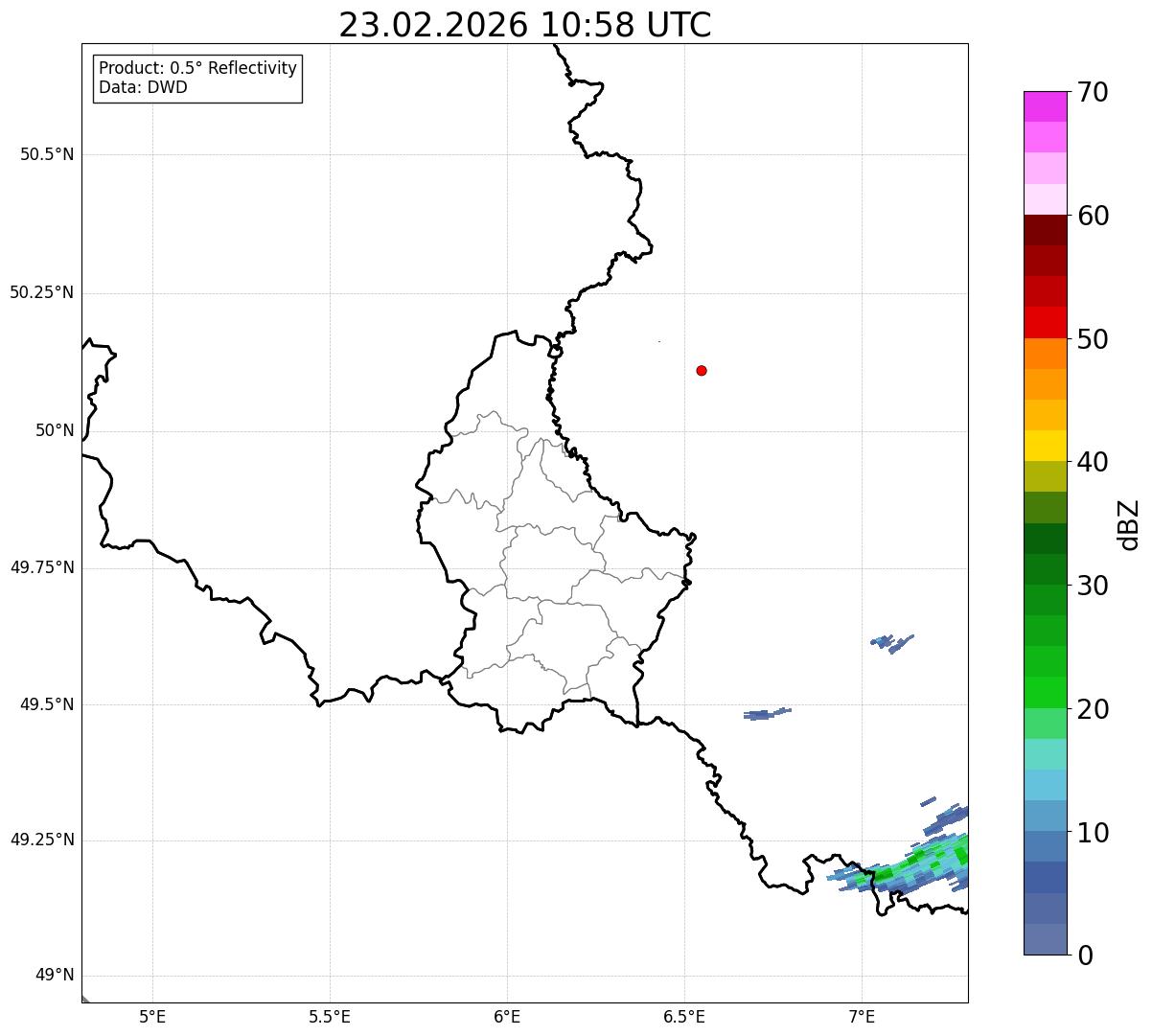Click the 'Data: DWD' text
The image size is (1152, 1036).
click(143, 87)
